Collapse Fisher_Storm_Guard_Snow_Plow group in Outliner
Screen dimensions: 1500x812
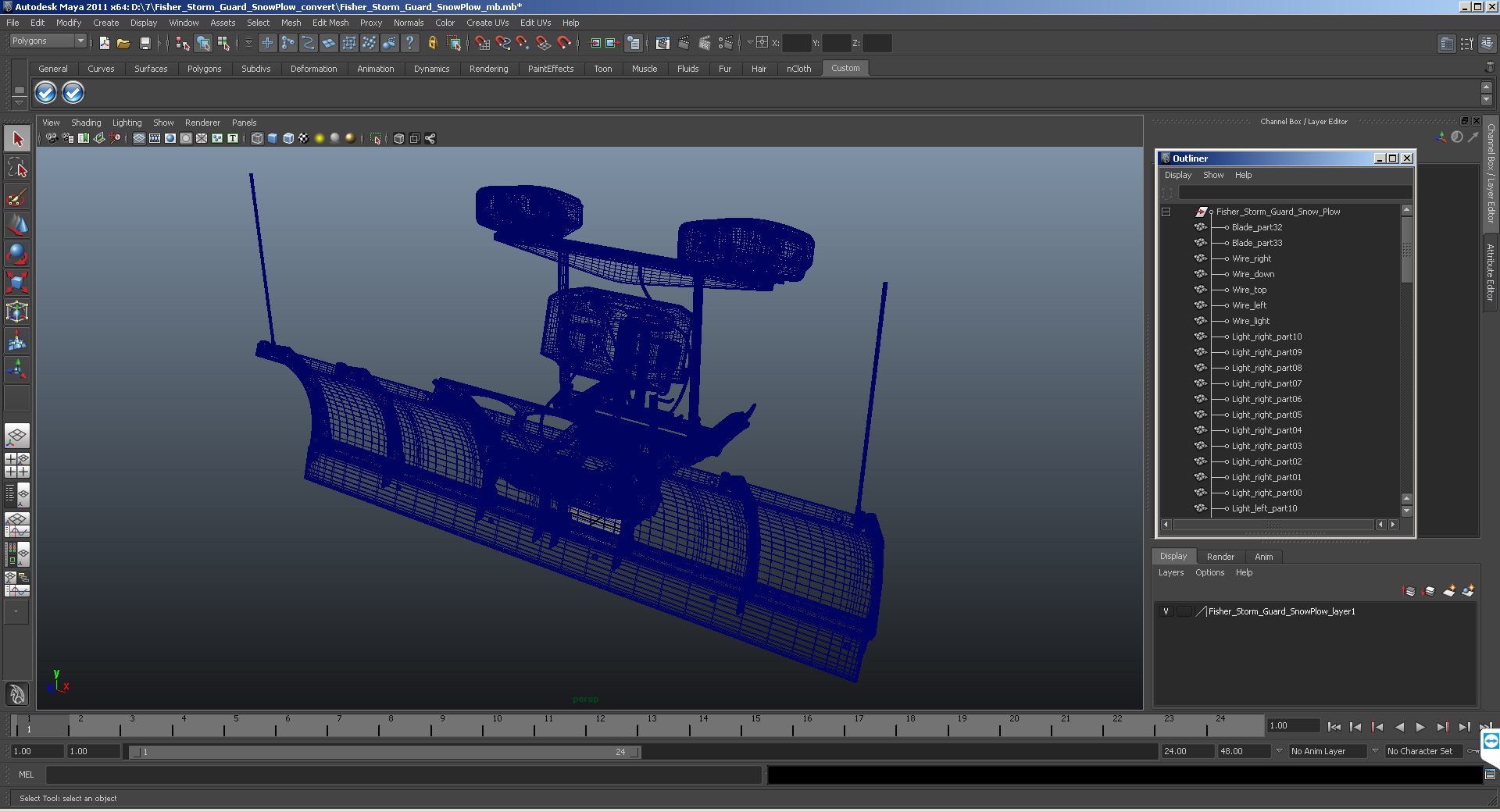[1166, 212]
